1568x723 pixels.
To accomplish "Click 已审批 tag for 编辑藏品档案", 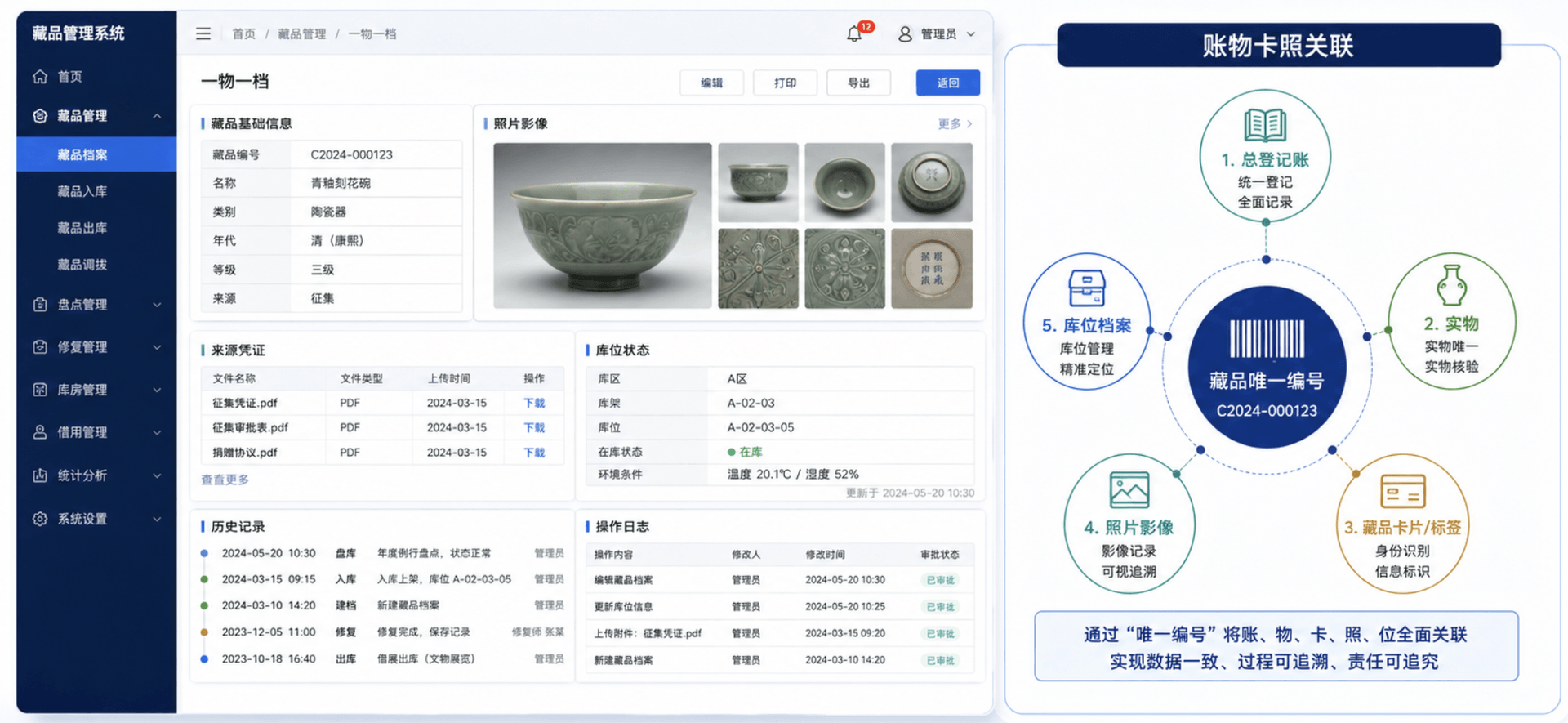I will (940, 580).
